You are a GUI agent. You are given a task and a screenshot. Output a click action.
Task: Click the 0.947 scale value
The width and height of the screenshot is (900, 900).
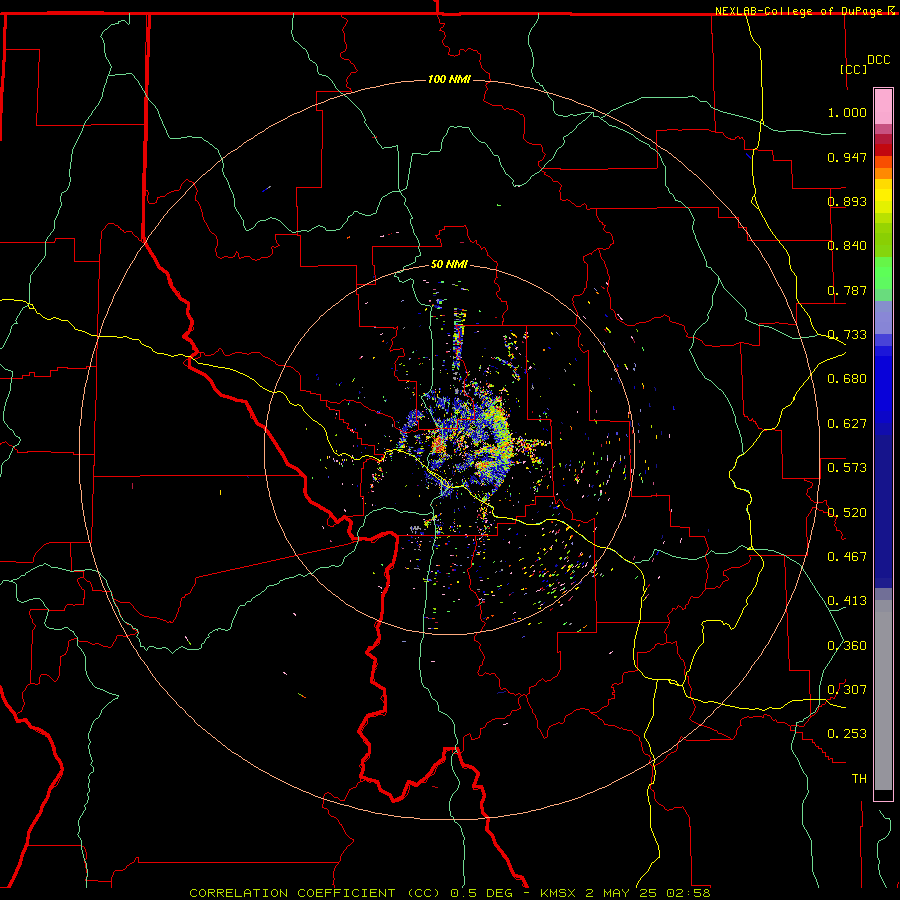pos(847,157)
